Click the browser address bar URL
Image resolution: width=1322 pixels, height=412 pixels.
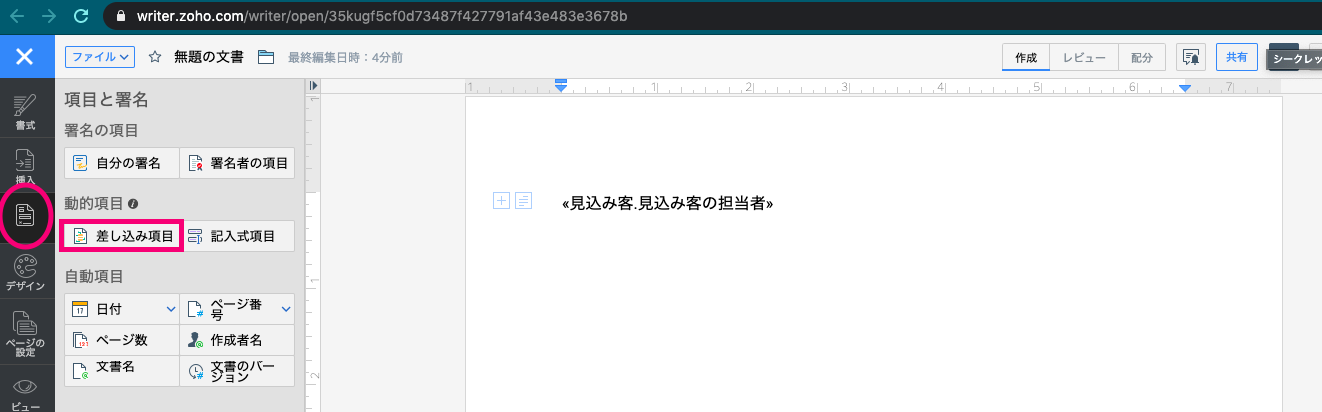383,16
